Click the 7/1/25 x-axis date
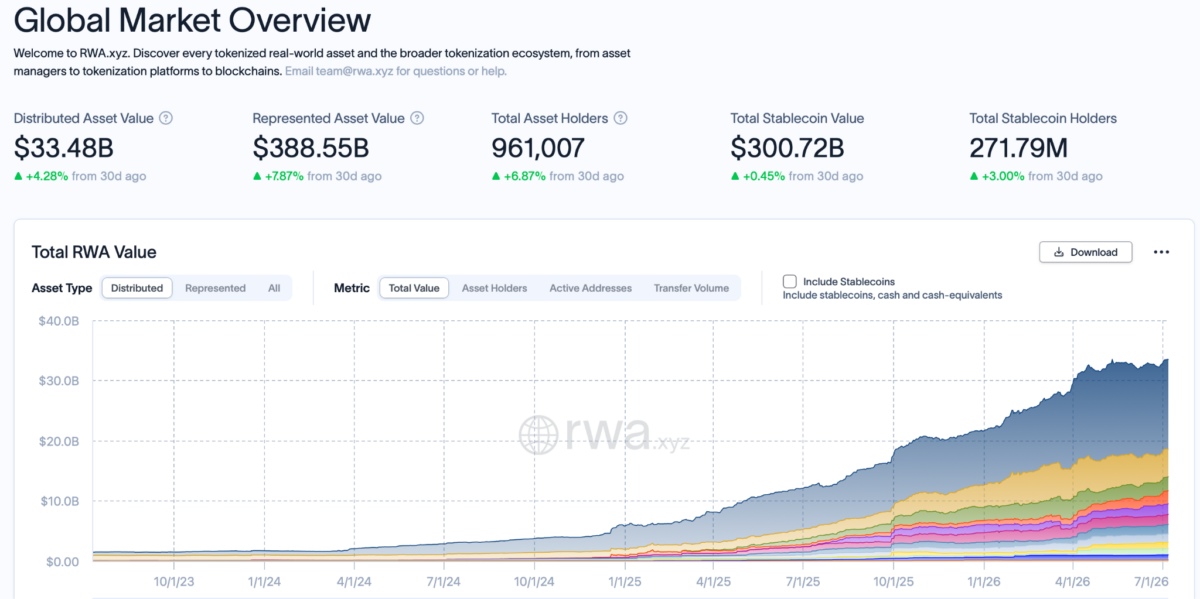Image resolution: width=1200 pixels, height=599 pixels. (x=803, y=580)
